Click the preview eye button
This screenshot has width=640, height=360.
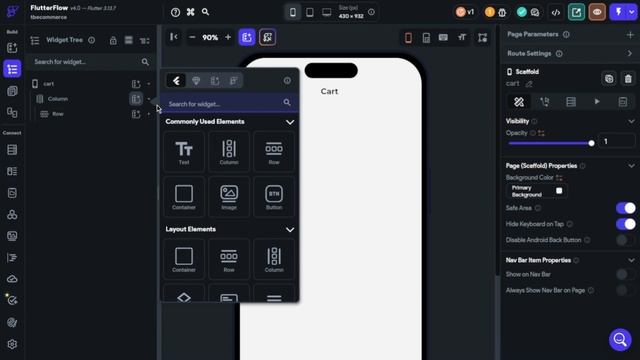click(x=597, y=12)
